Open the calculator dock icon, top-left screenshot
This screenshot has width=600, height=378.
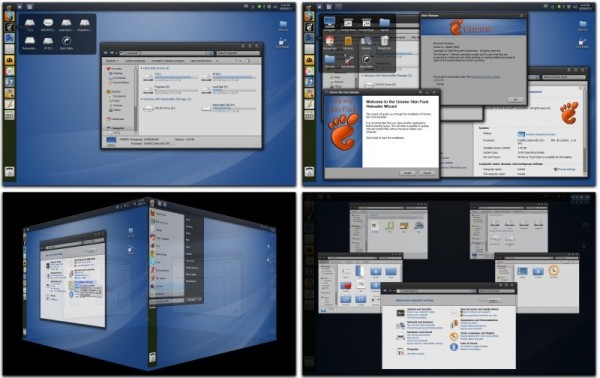pyautogui.click(x=9, y=115)
